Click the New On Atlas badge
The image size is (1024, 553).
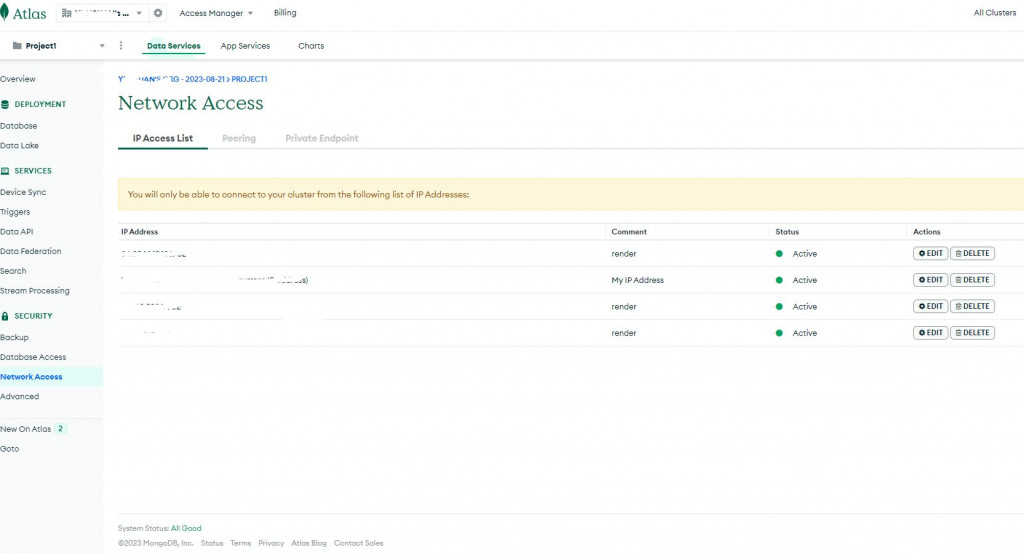[60, 429]
